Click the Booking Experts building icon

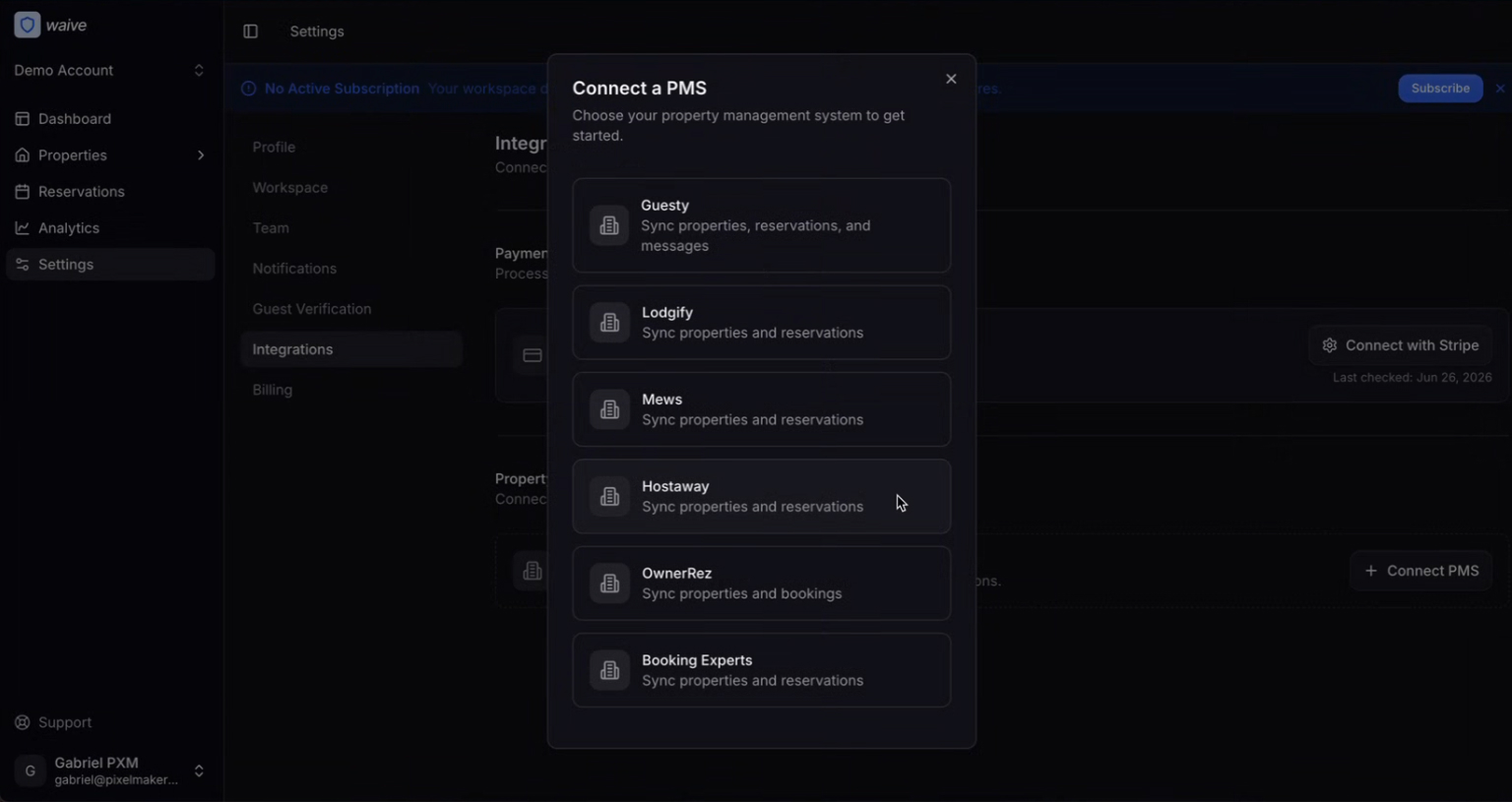click(609, 670)
